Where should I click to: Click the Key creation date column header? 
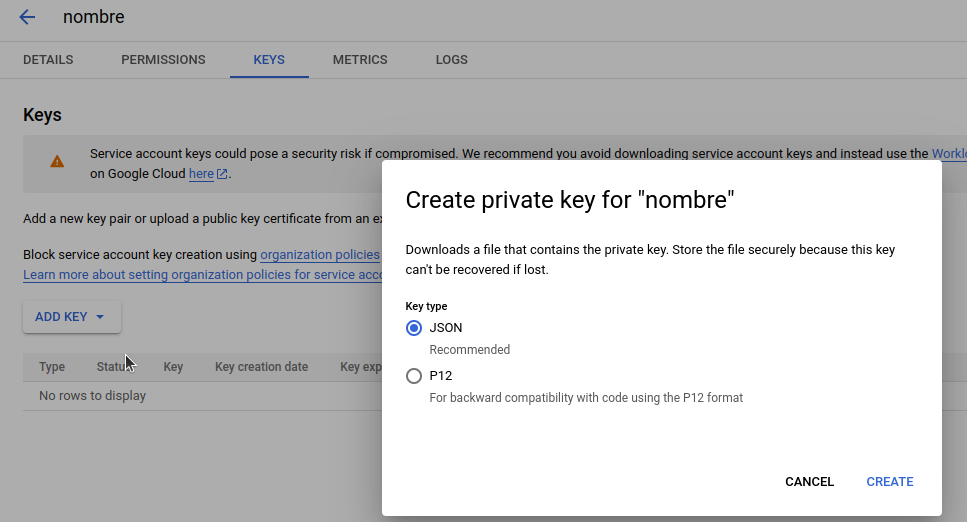click(x=261, y=367)
